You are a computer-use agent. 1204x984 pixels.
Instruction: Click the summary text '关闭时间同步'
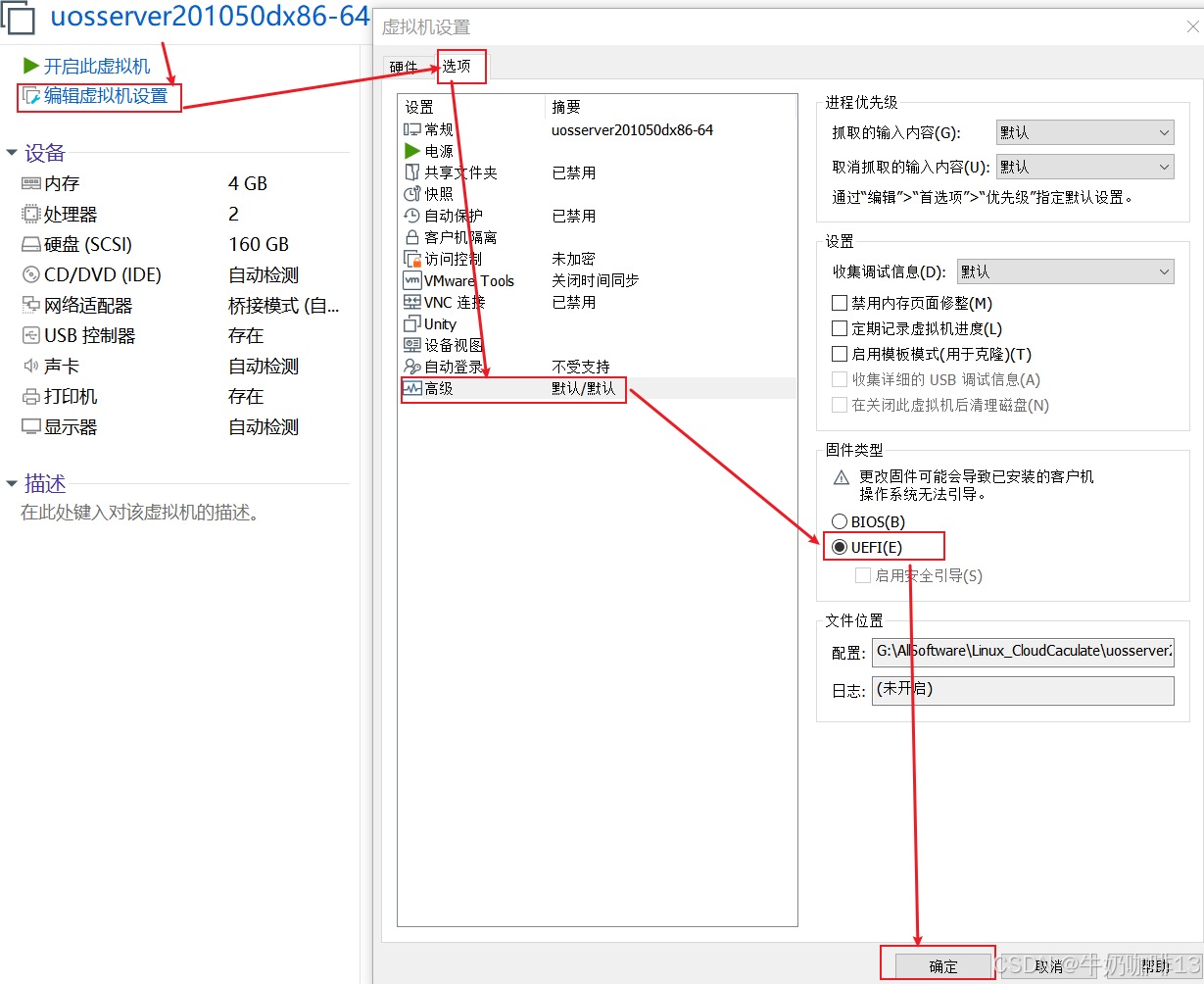point(595,280)
